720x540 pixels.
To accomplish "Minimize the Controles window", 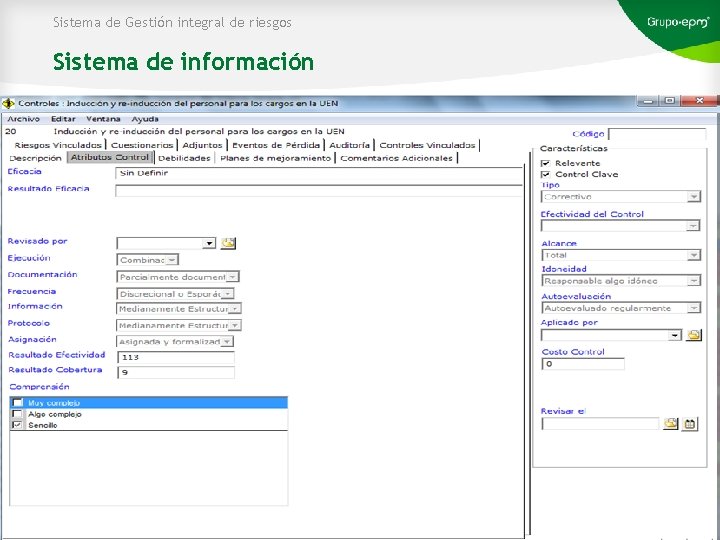I will click(x=648, y=101).
